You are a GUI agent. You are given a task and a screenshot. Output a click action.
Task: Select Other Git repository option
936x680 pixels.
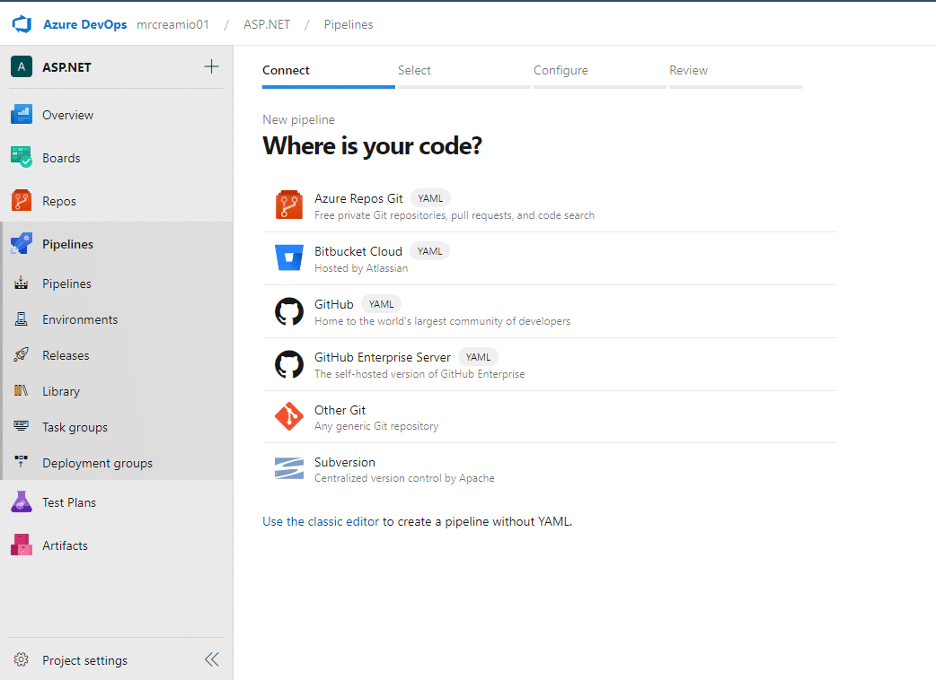click(x=550, y=417)
